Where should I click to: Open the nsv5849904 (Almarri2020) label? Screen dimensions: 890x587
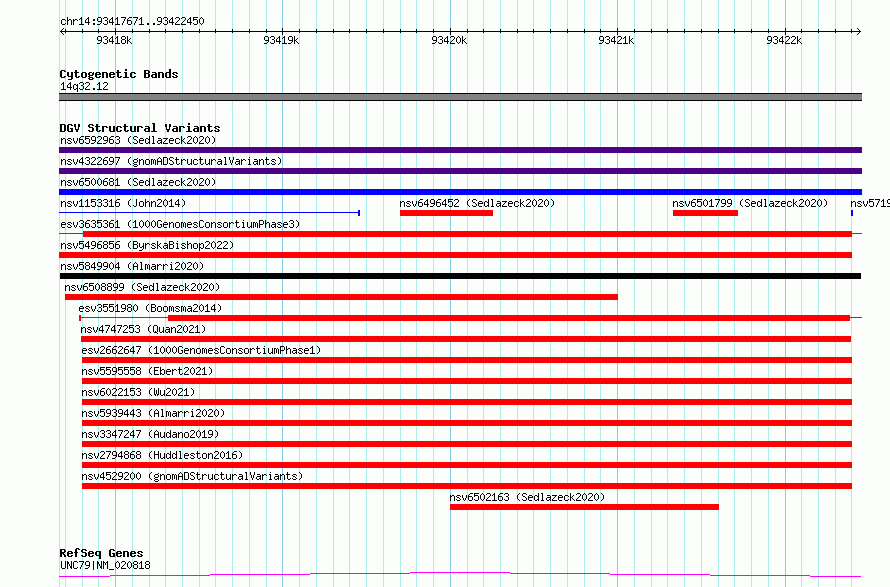click(132, 266)
